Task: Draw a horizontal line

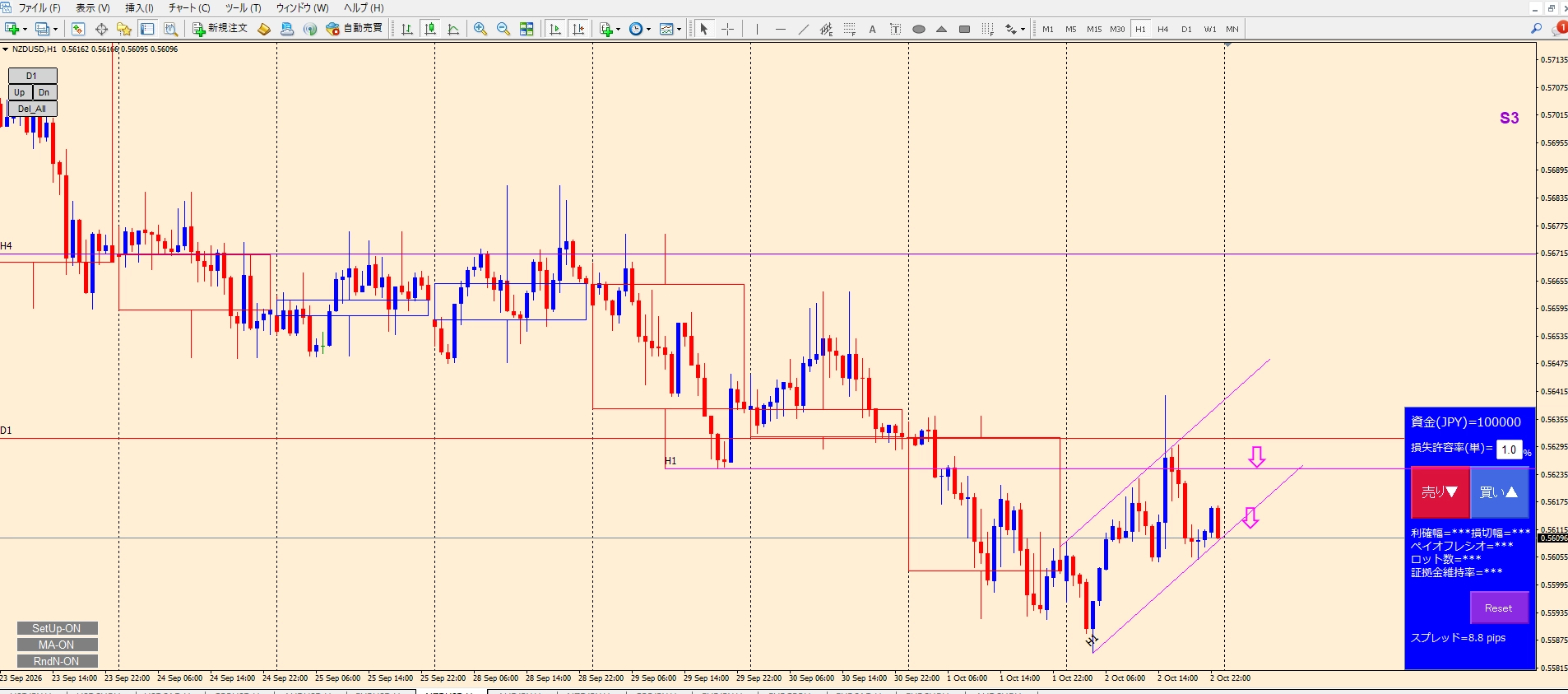Action: [780, 29]
